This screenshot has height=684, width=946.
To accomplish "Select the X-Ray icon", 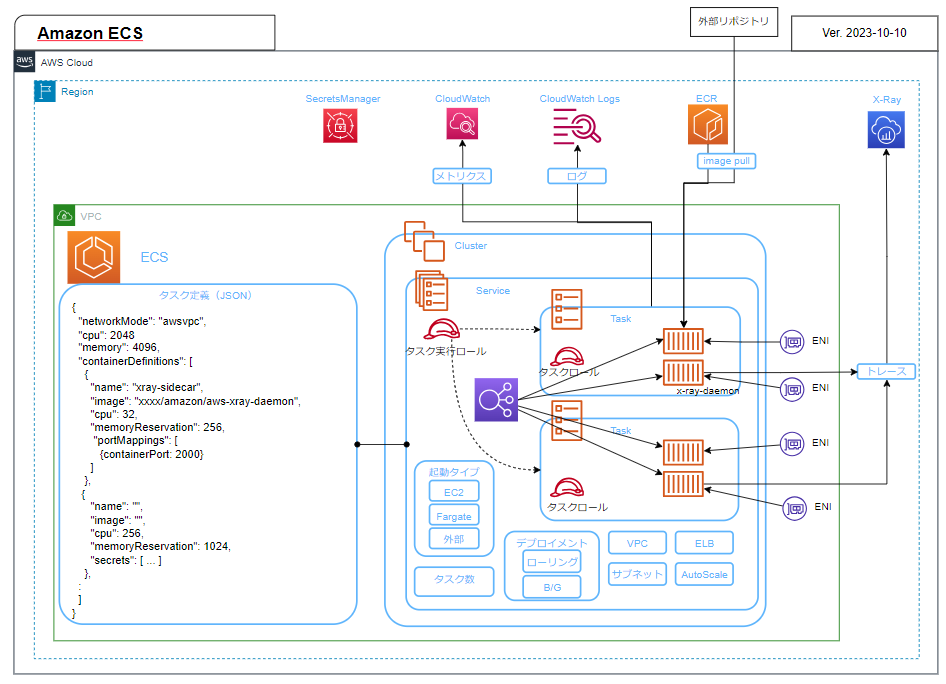I will point(886,127).
